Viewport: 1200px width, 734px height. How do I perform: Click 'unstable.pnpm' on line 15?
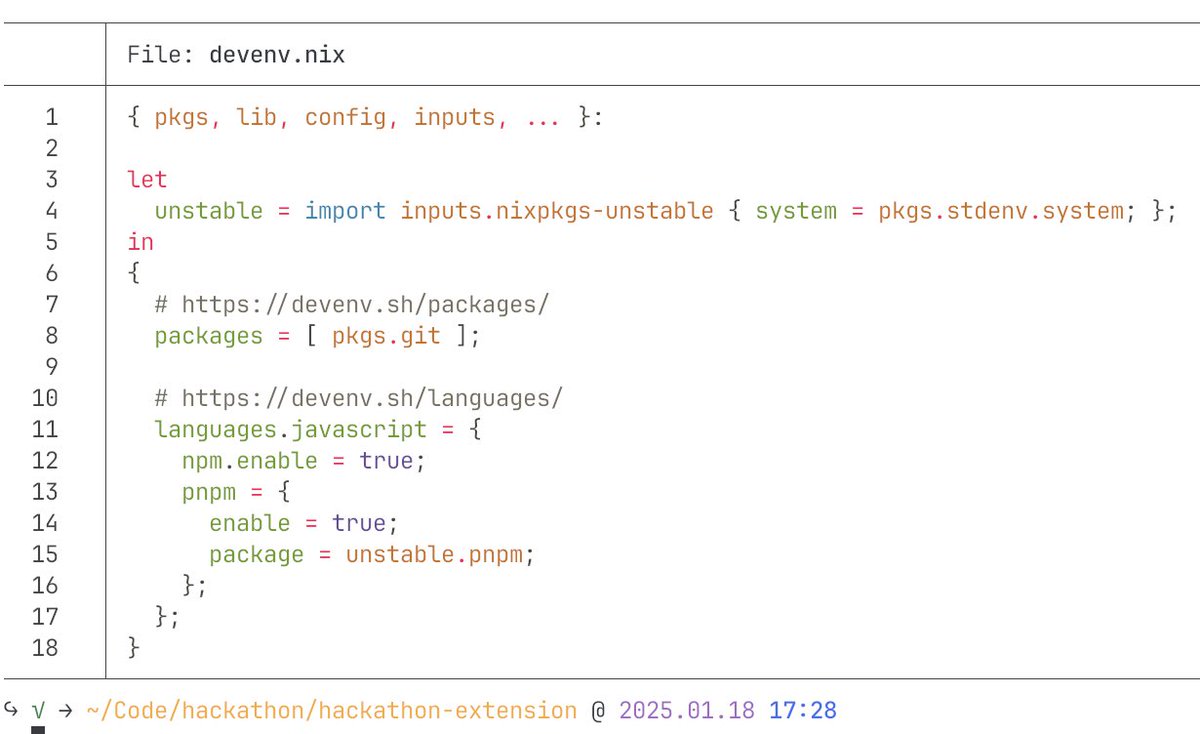pos(434,554)
